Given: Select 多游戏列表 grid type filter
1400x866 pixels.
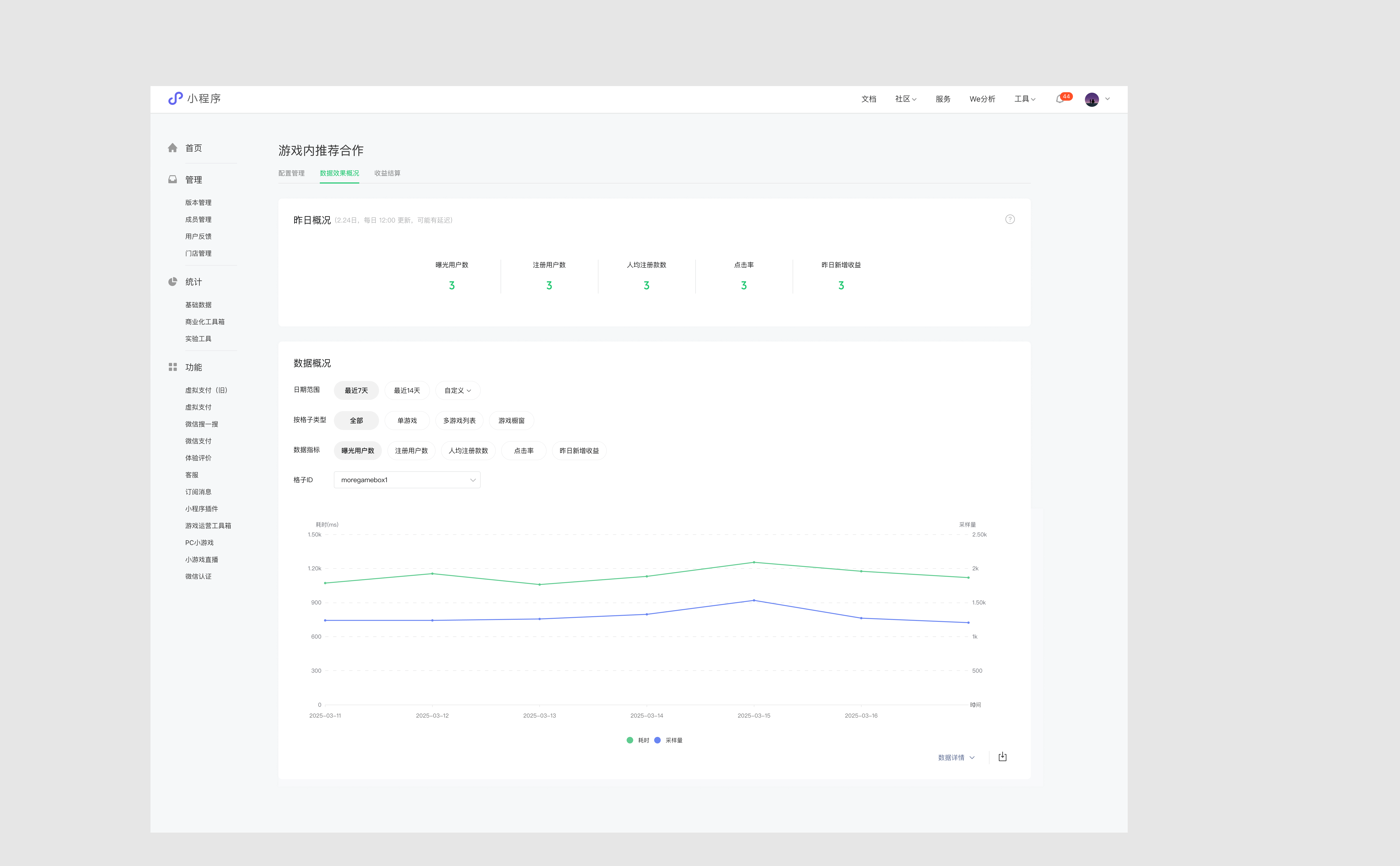Looking at the screenshot, I should coord(459,420).
